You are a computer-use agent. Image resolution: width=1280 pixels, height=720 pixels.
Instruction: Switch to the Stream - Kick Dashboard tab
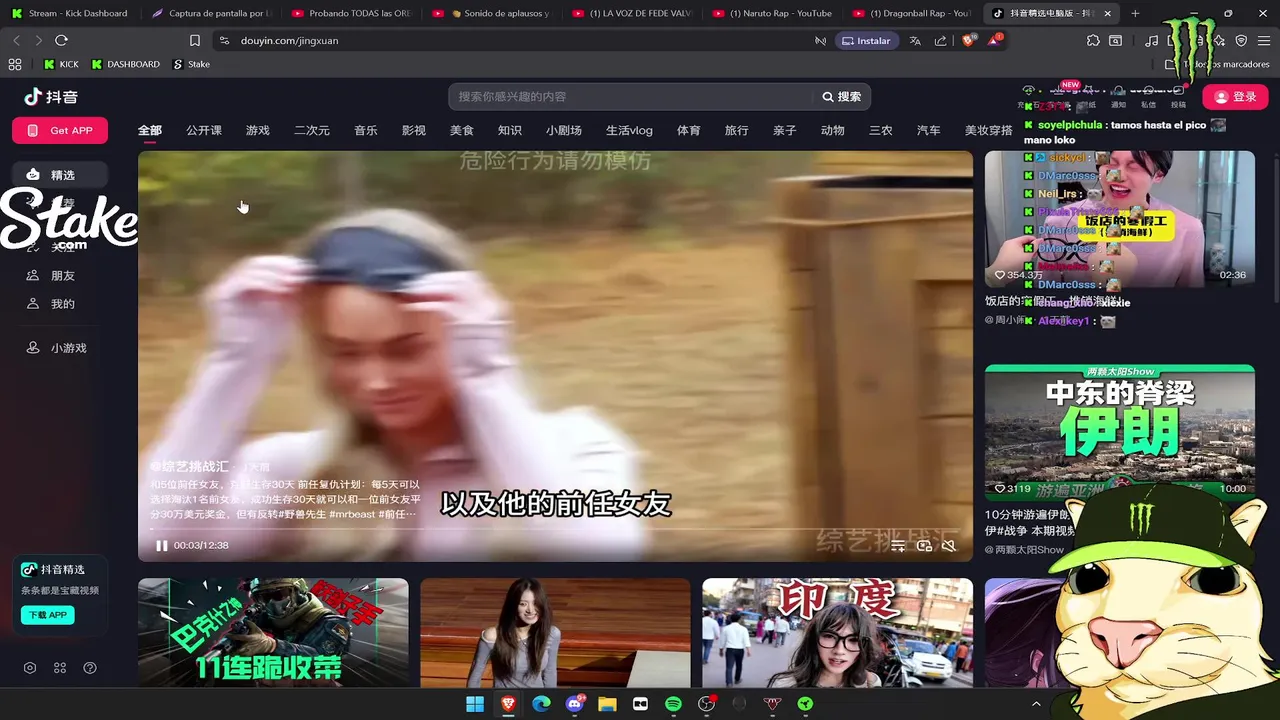point(70,13)
